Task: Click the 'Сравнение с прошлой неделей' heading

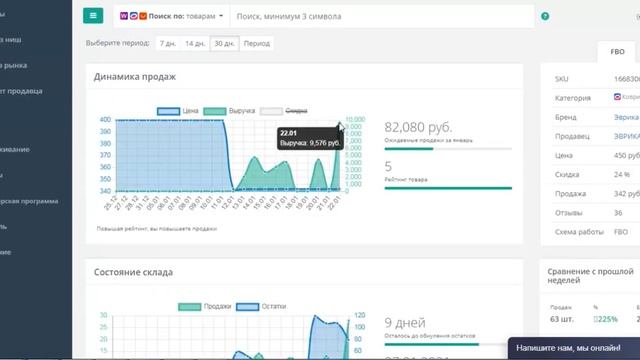Action: (x=590, y=276)
